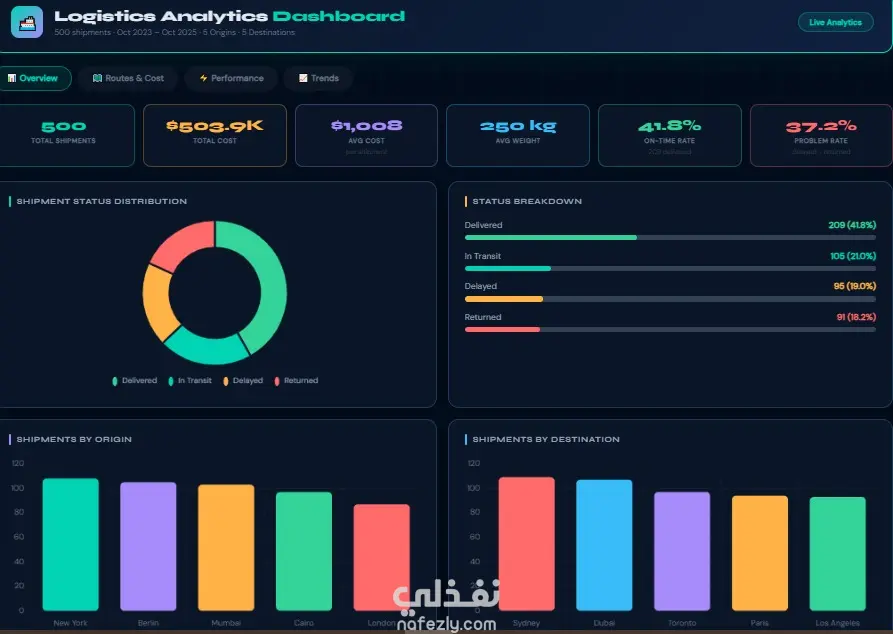
Task: Click the Dubai destination bar
Action: (x=604, y=545)
